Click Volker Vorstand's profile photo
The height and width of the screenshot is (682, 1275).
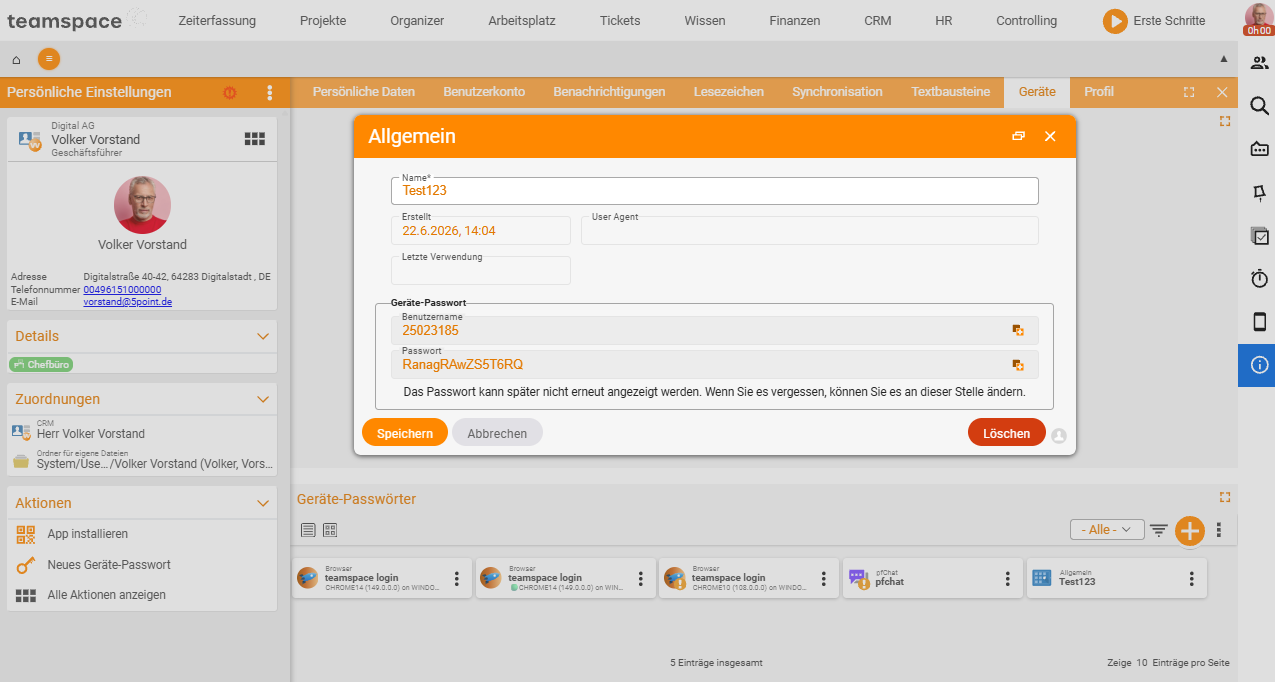click(x=142, y=205)
